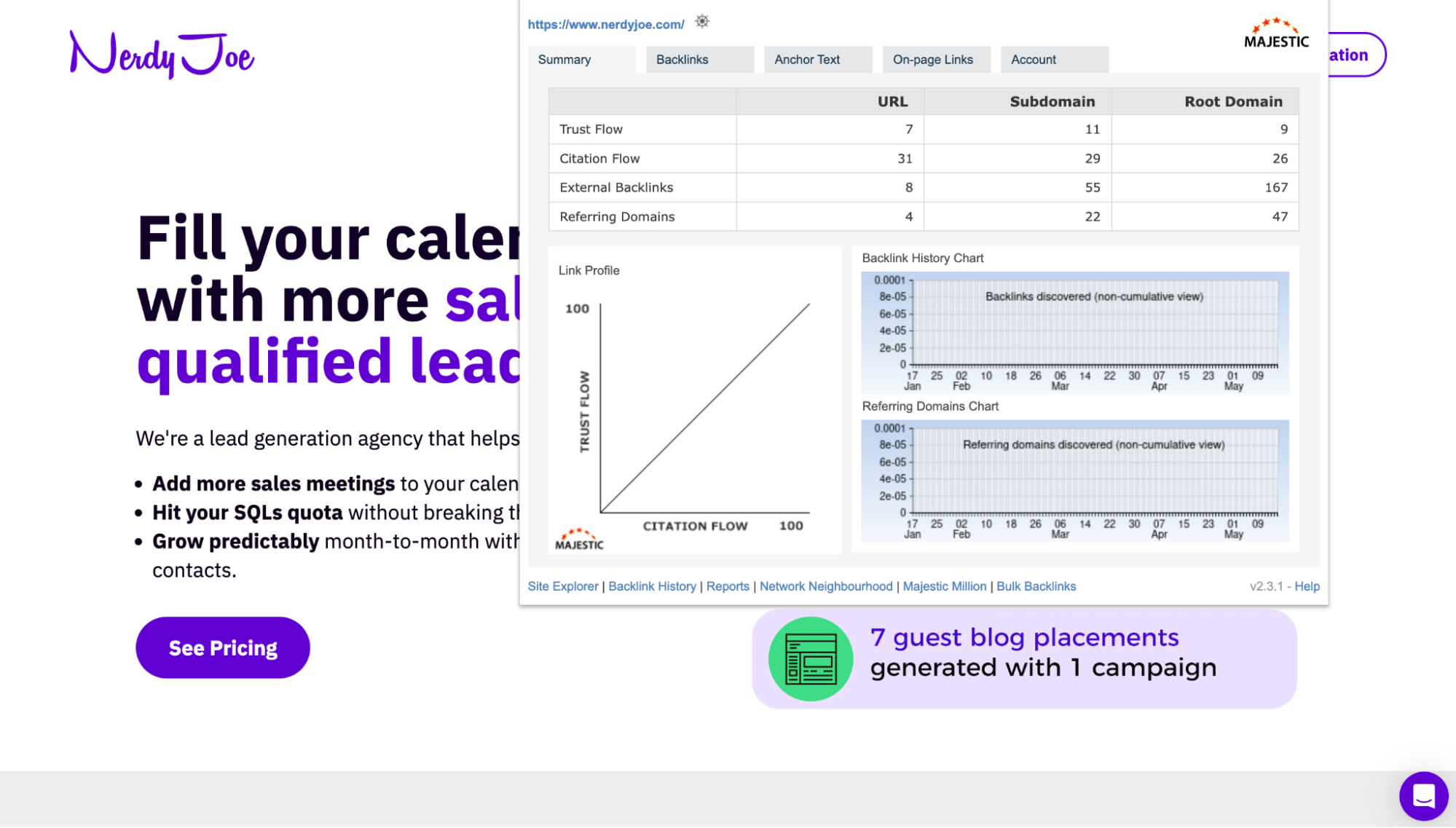This screenshot has height=828, width=1456.
Task: Switch to the Anchor Text tab
Action: pos(806,59)
